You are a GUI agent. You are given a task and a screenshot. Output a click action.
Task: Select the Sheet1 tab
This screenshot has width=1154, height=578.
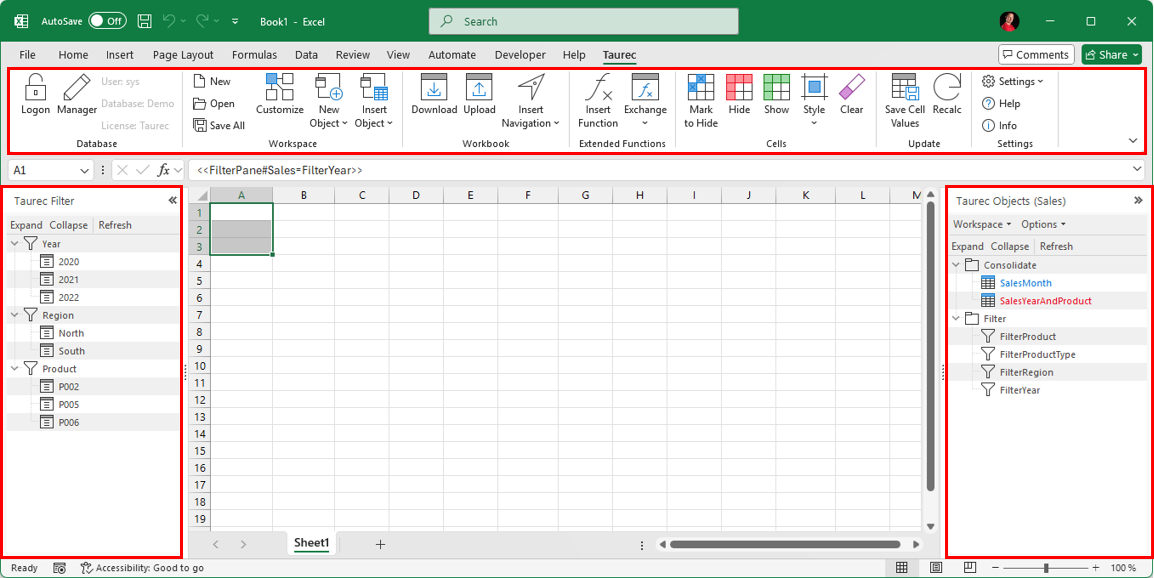point(311,543)
